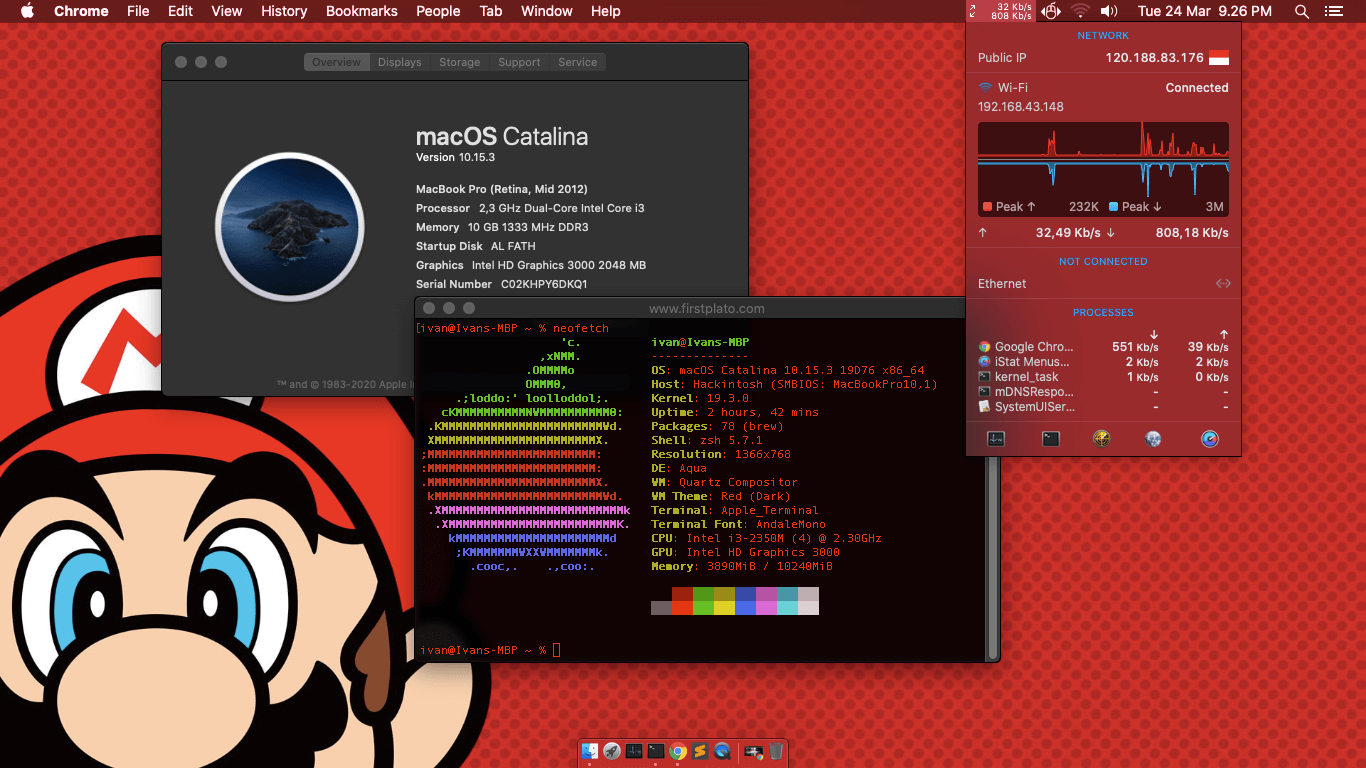Image resolution: width=1366 pixels, height=768 pixels.
Task: Click Serial Number C02KHPY6DKQ1 value
Action: [x=544, y=284]
